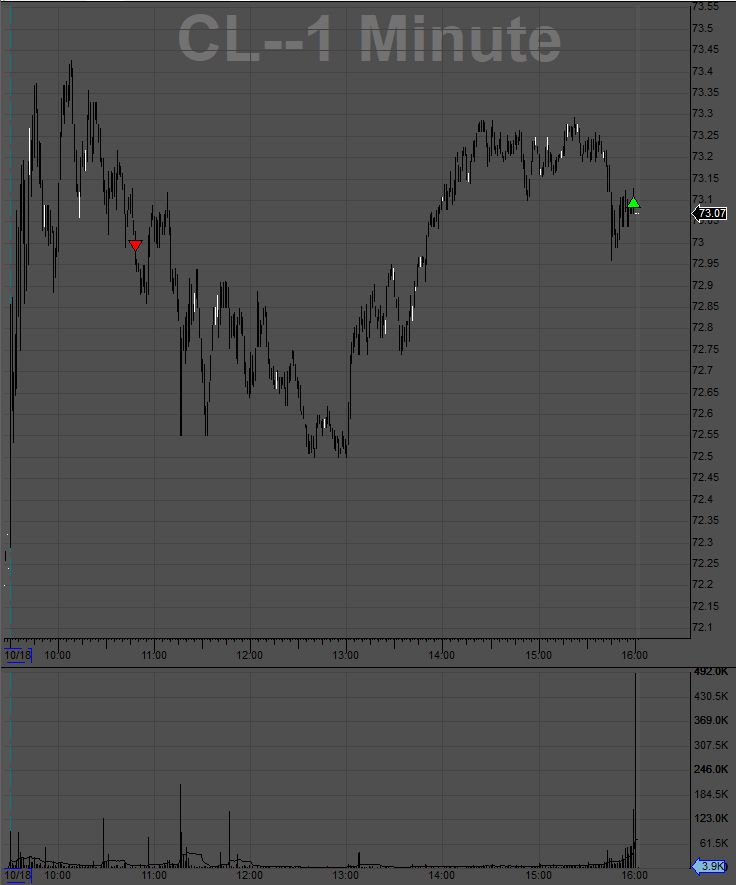
Task: Click the 72.5 price axis label
Action: pos(702,456)
